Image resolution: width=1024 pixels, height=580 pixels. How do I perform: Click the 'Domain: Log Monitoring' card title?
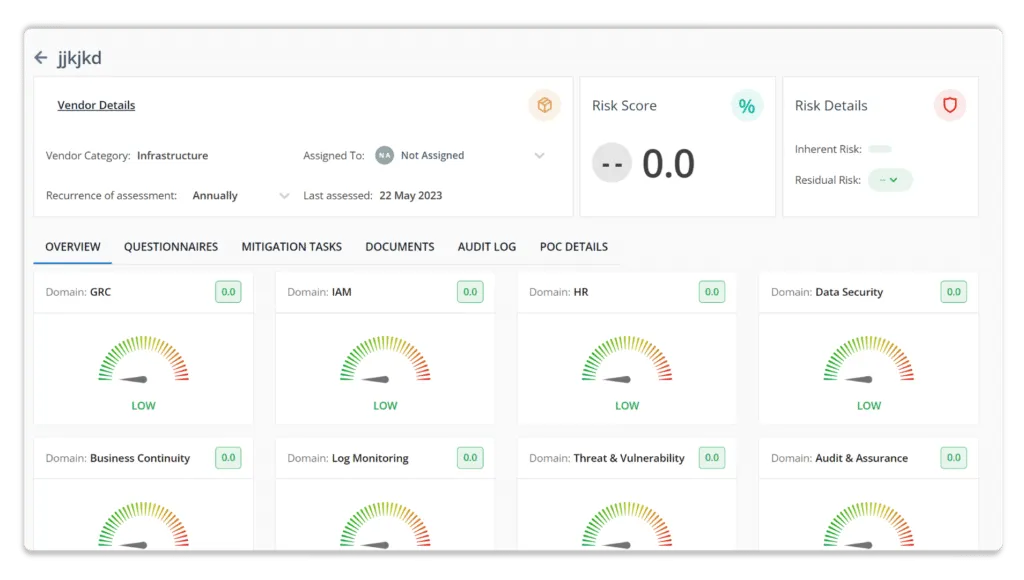point(348,458)
